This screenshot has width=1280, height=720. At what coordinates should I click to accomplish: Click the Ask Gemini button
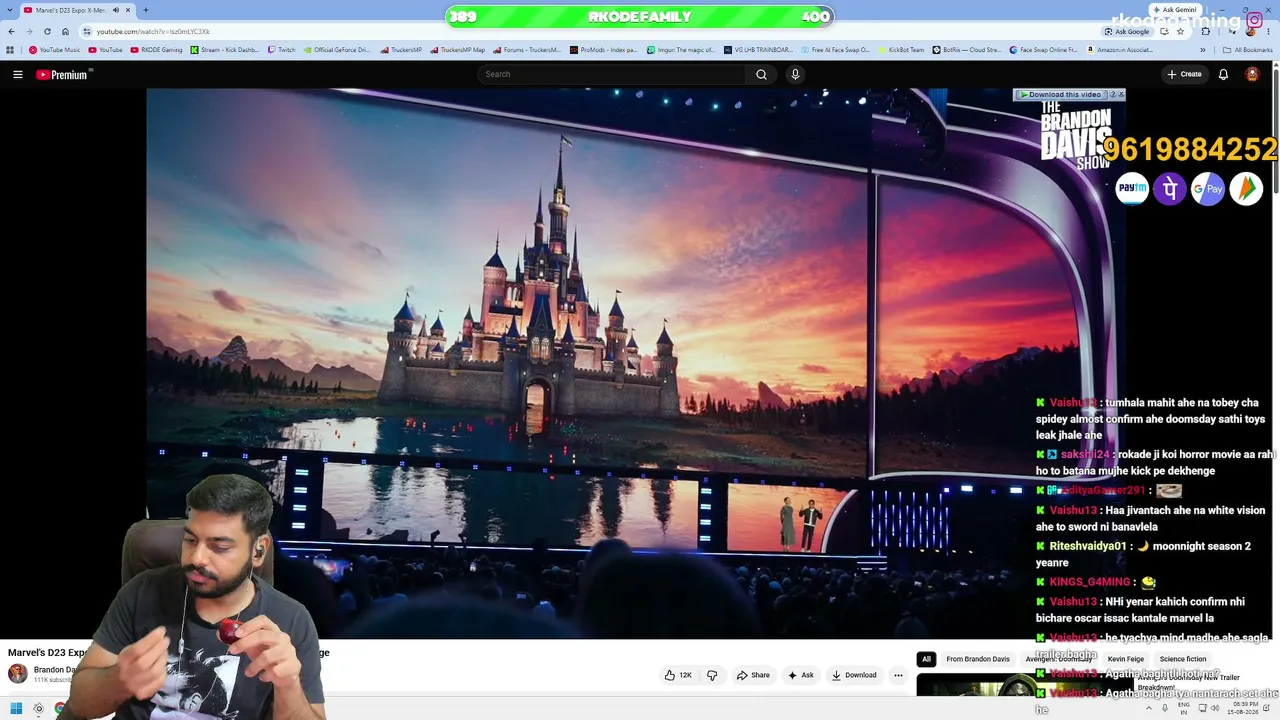(x=1175, y=10)
